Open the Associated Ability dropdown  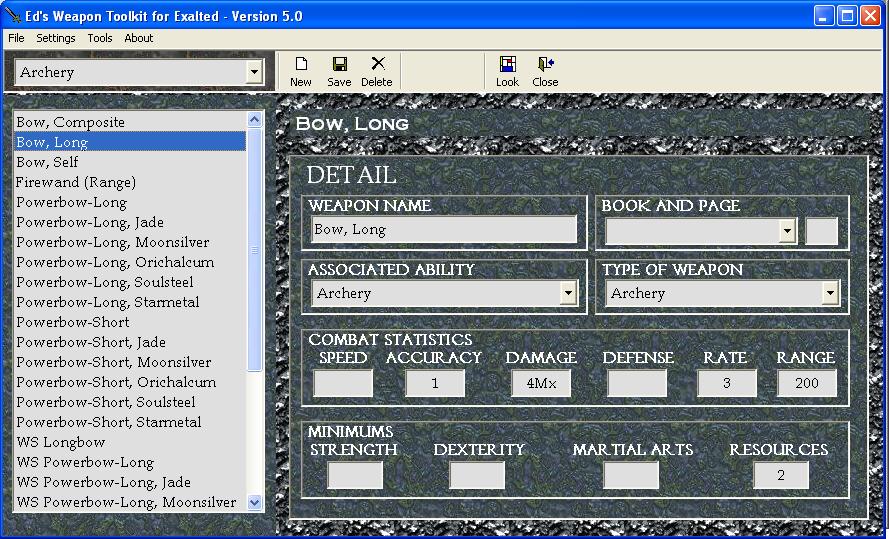pyautogui.click(x=568, y=293)
